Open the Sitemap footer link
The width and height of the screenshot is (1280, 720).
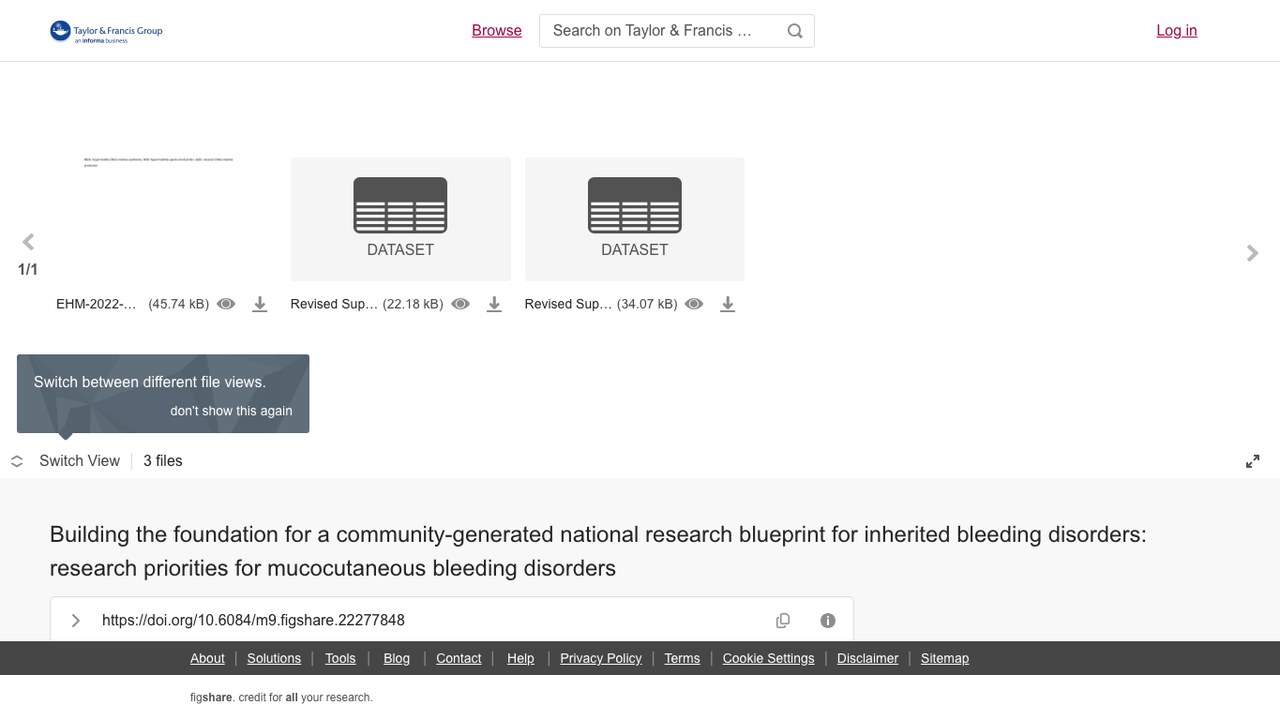point(945,658)
